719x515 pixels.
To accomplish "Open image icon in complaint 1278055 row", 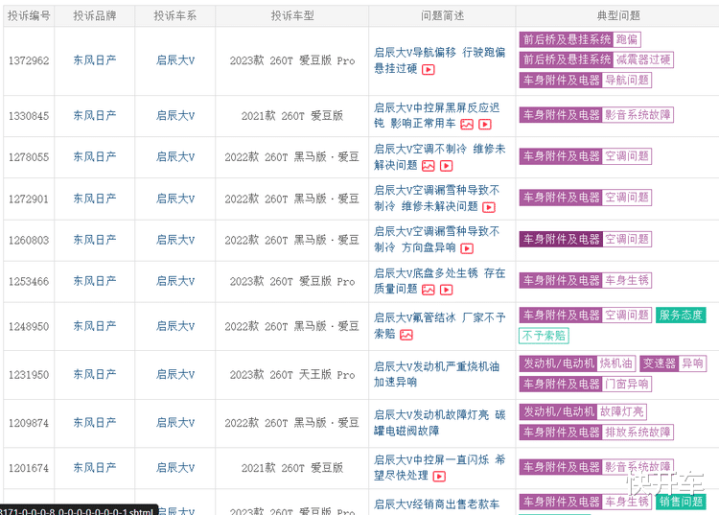I will 428,166.
